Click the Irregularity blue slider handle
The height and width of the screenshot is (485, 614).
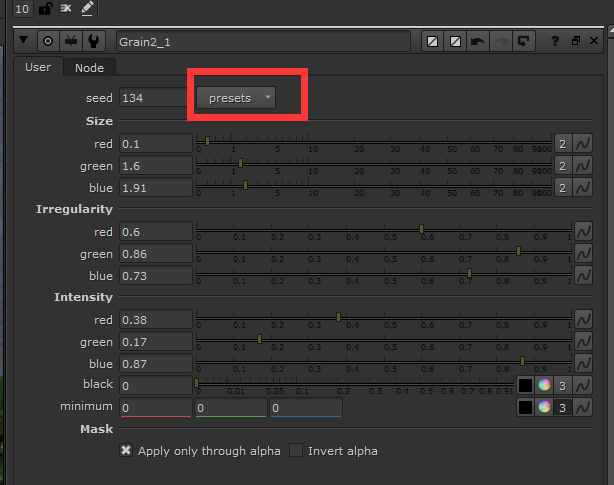(x=469, y=272)
